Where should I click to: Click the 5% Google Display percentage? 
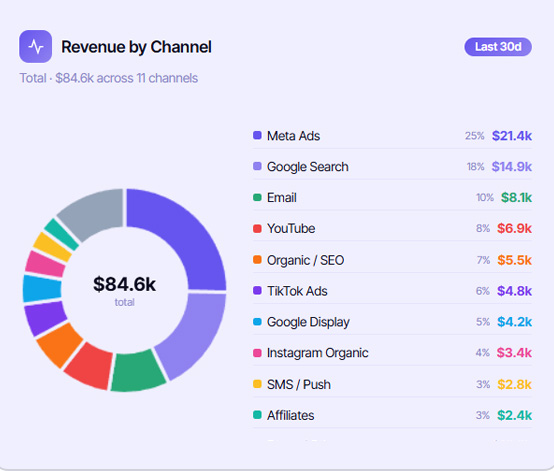point(483,322)
